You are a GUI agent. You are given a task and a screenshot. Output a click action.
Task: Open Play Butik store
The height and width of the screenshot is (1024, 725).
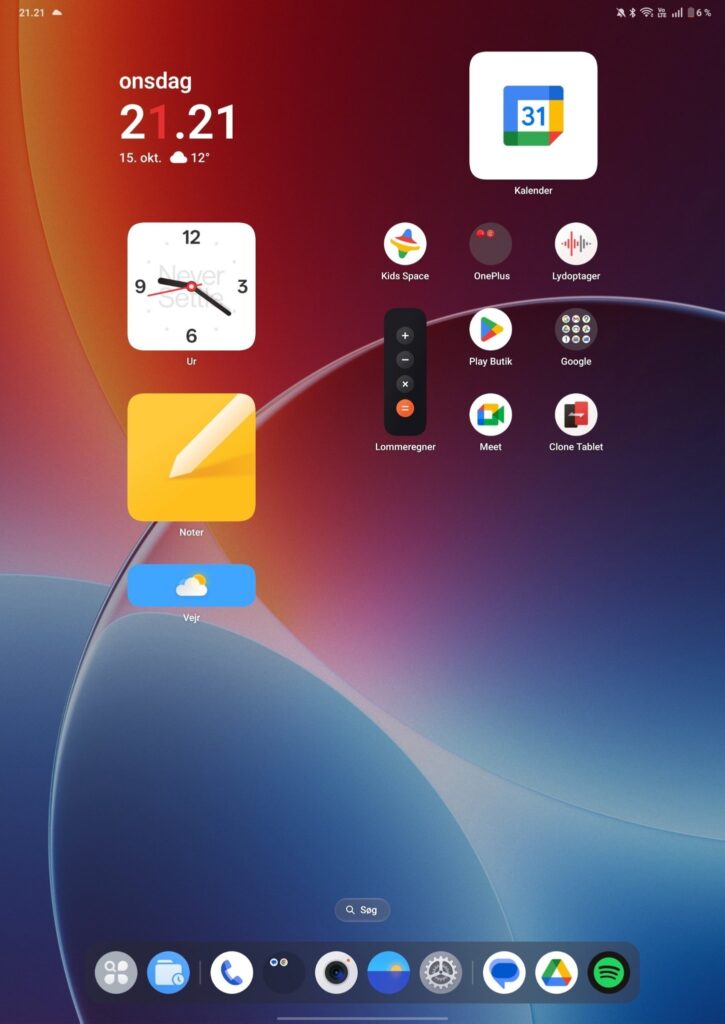point(490,329)
